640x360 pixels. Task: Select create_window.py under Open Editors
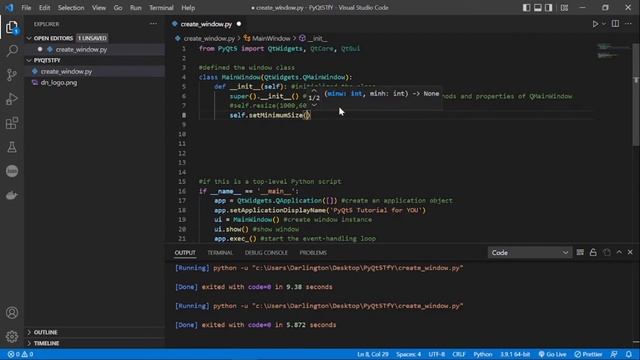[81, 49]
